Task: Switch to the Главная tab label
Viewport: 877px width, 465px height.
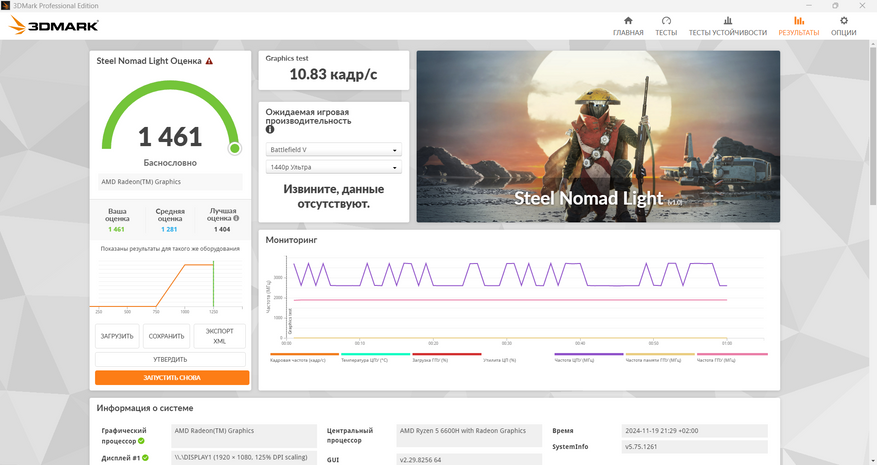Action: point(628,32)
